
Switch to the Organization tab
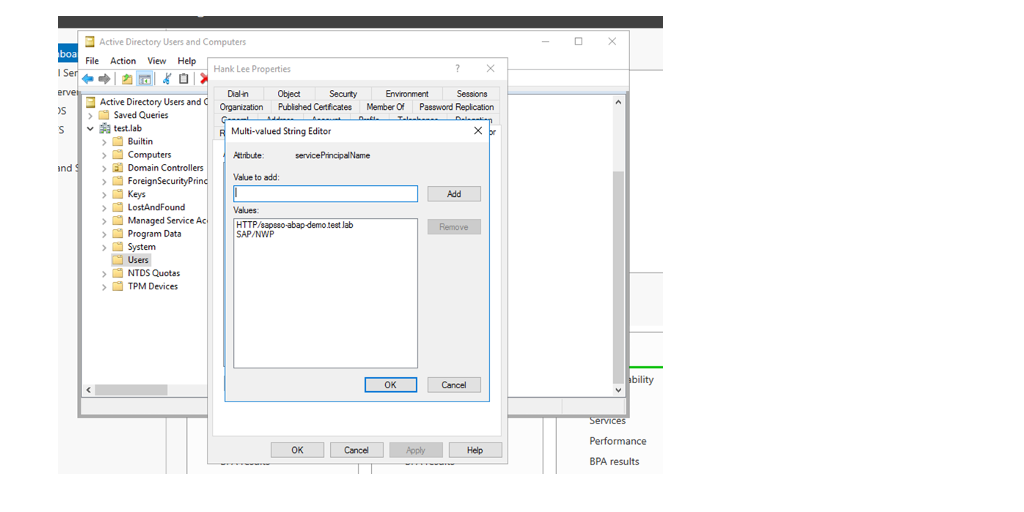click(x=242, y=107)
